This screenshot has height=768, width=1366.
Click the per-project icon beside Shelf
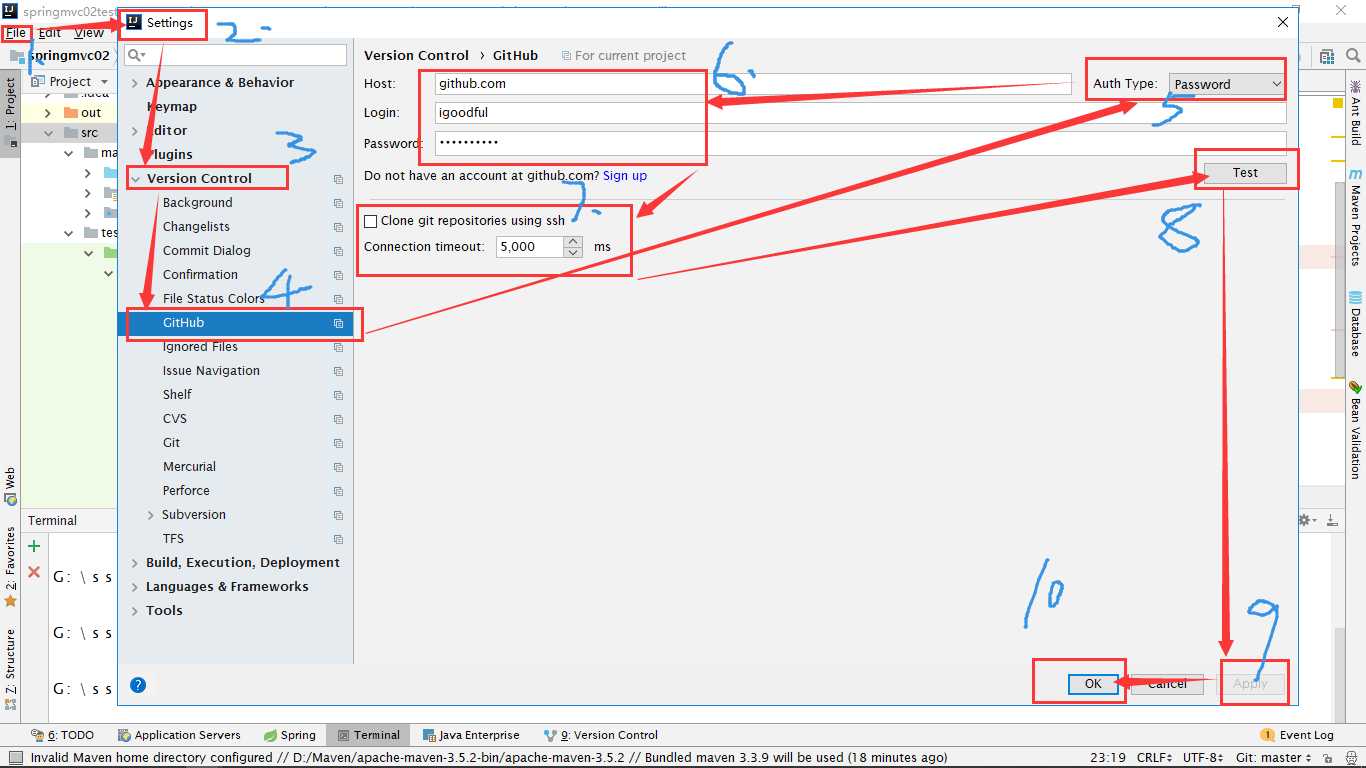click(338, 395)
